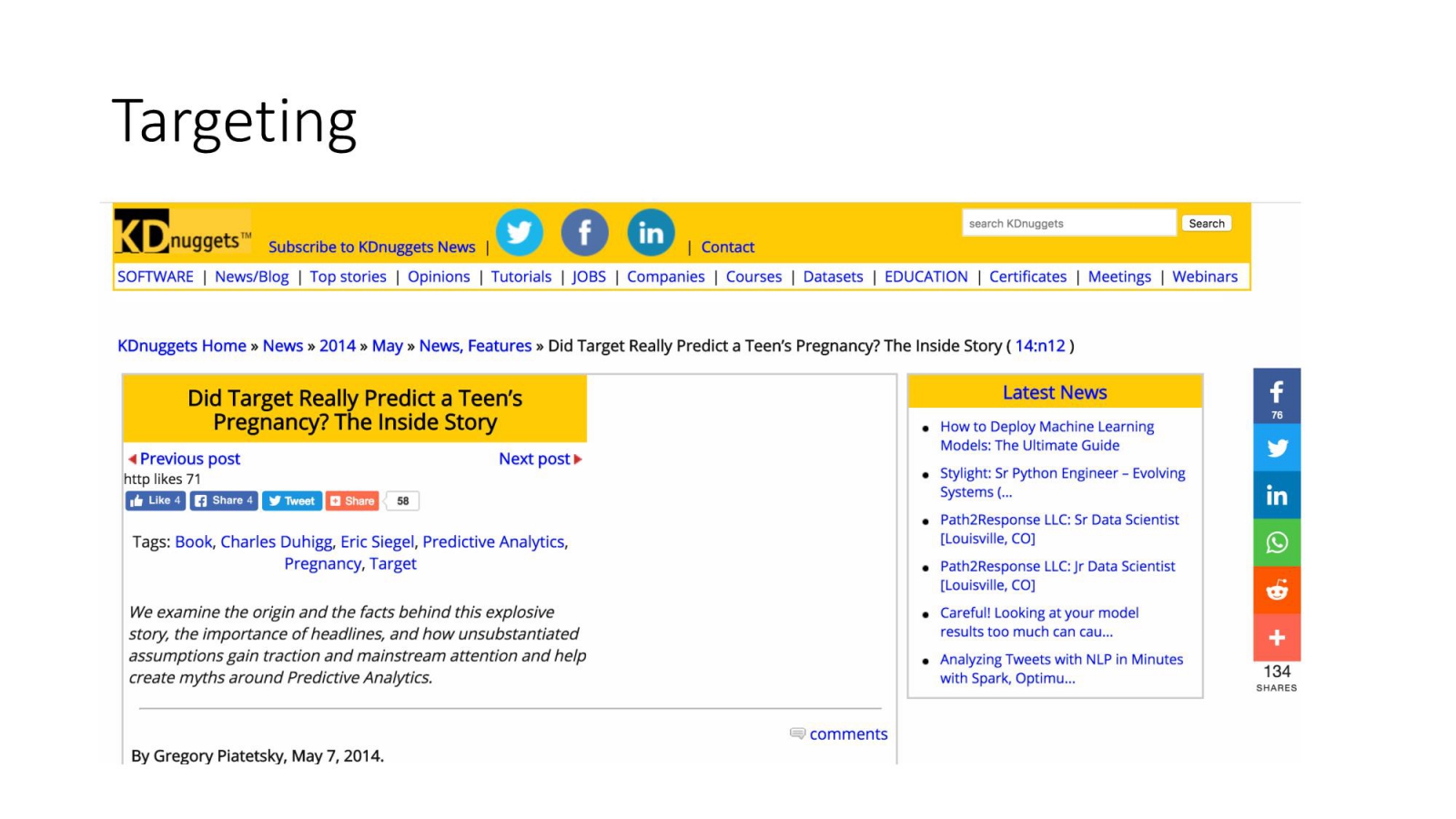Click the text http likes 71
Screen dimensions: 1456x819
162,479
